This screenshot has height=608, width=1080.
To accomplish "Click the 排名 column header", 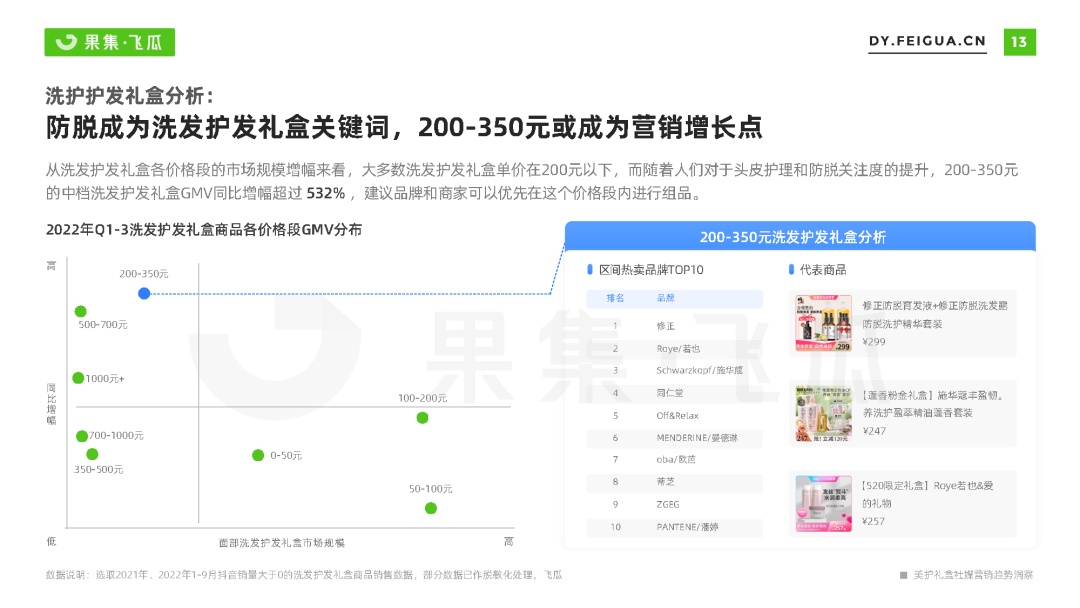I will [615, 298].
